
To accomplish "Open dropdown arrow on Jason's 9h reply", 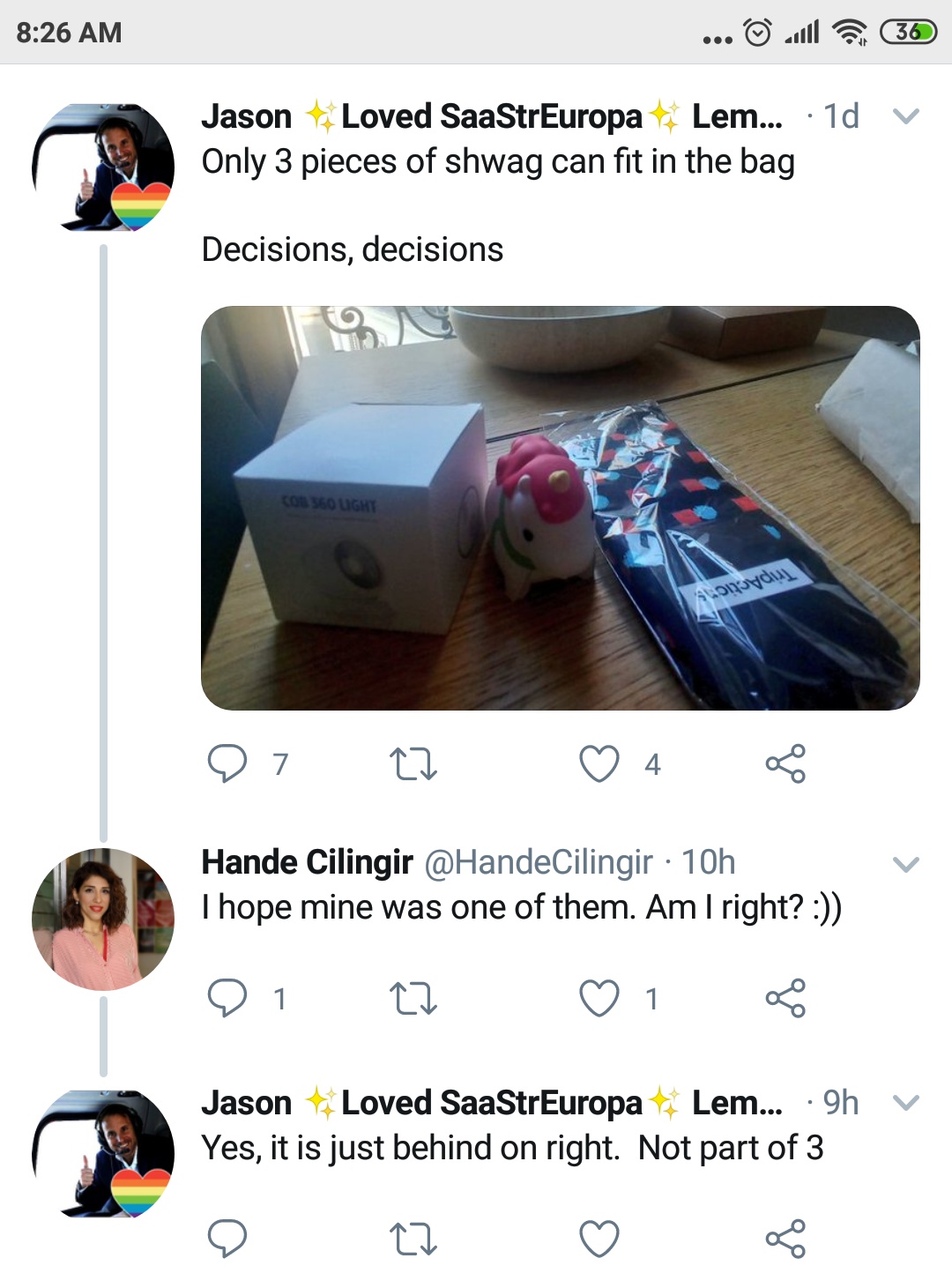I will click(x=906, y=1103).
